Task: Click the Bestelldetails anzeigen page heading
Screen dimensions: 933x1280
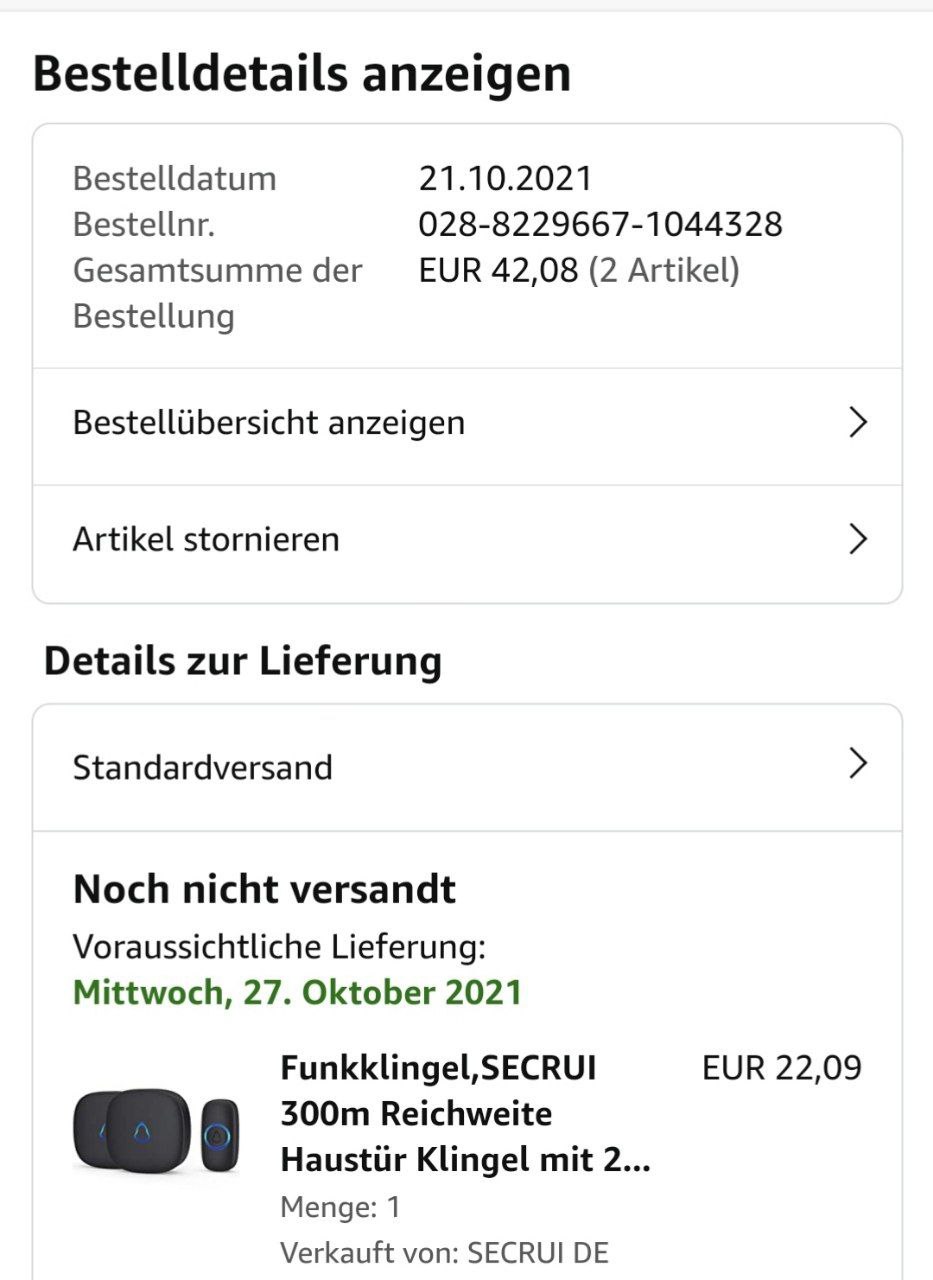Action: 302,74
